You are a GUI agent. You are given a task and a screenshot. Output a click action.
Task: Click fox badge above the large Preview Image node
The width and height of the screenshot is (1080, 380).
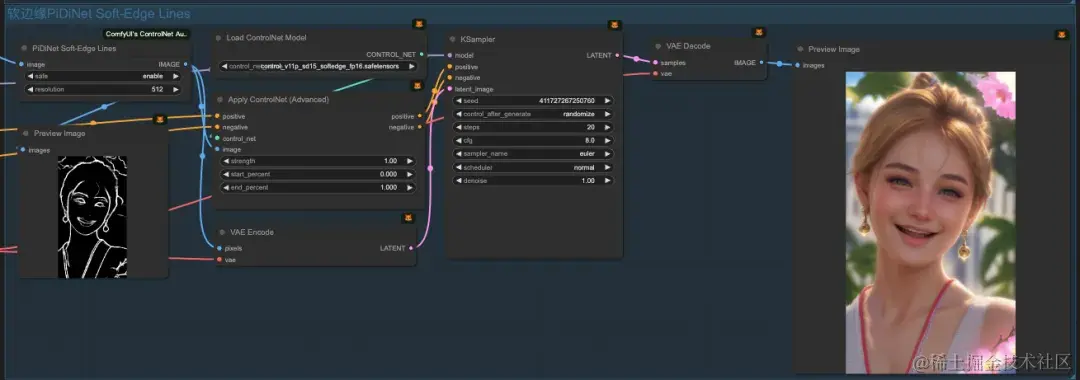pos(1061,34)
